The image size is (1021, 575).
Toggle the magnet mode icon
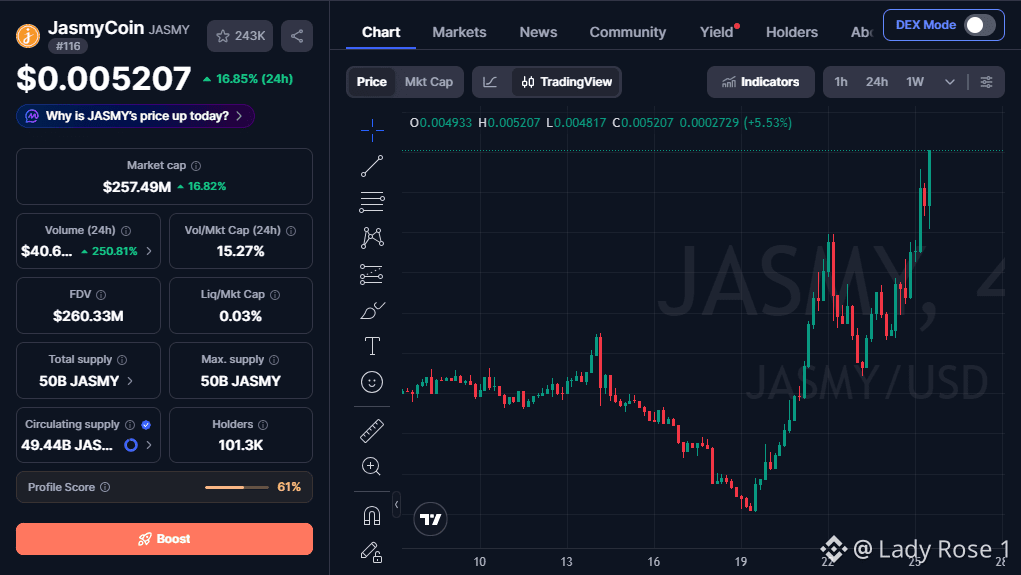pyautogui.click(x=372, y=516)
